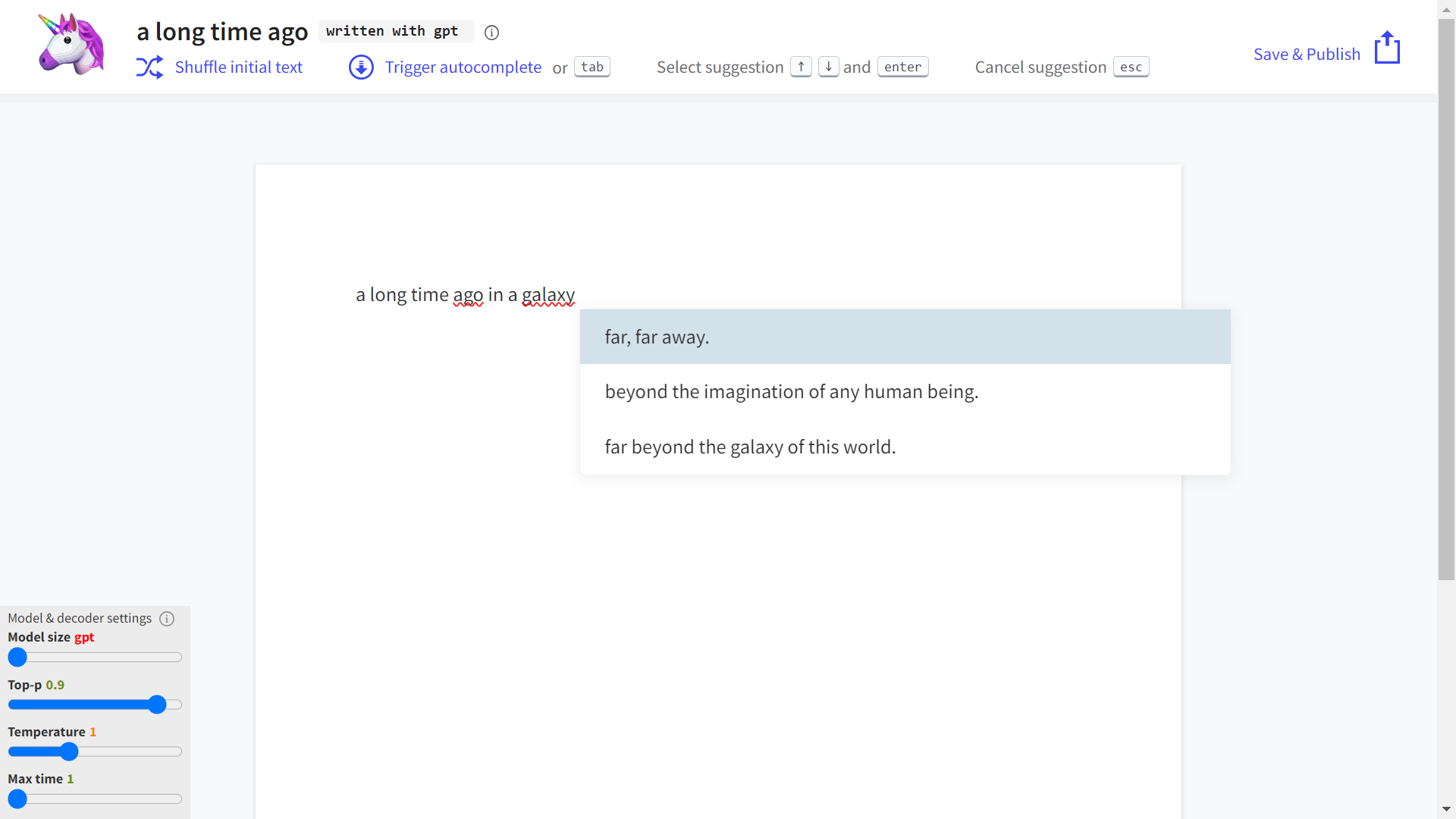1456x819 pixels.
Task: Adjust the Max time slider
Action: click(x=95, y=799)
